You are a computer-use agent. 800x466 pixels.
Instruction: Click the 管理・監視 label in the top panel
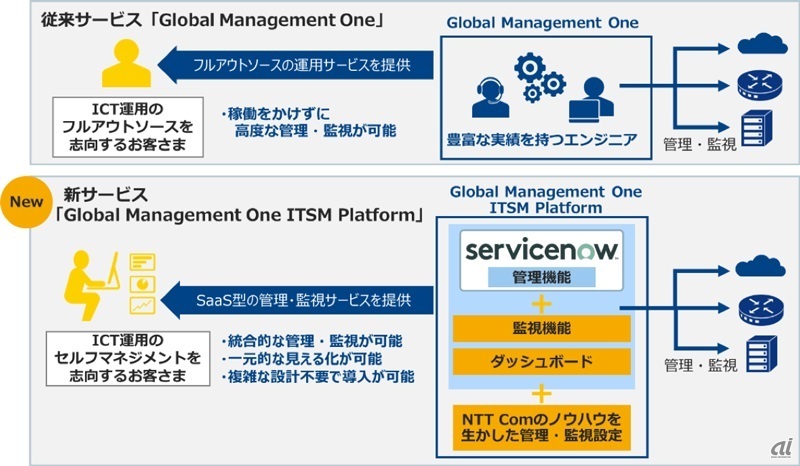[x=699, y=144]
